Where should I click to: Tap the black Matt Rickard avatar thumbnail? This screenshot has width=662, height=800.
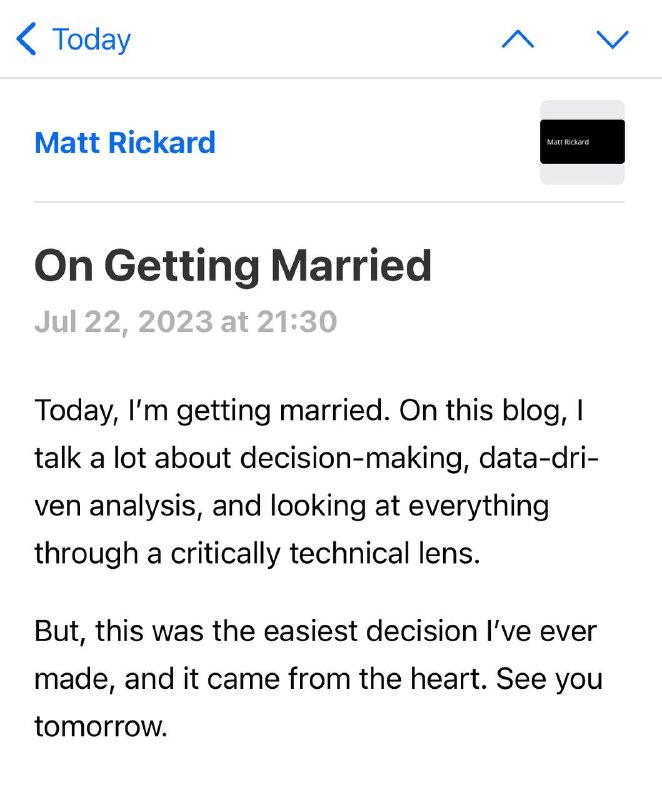pos(582,142)
